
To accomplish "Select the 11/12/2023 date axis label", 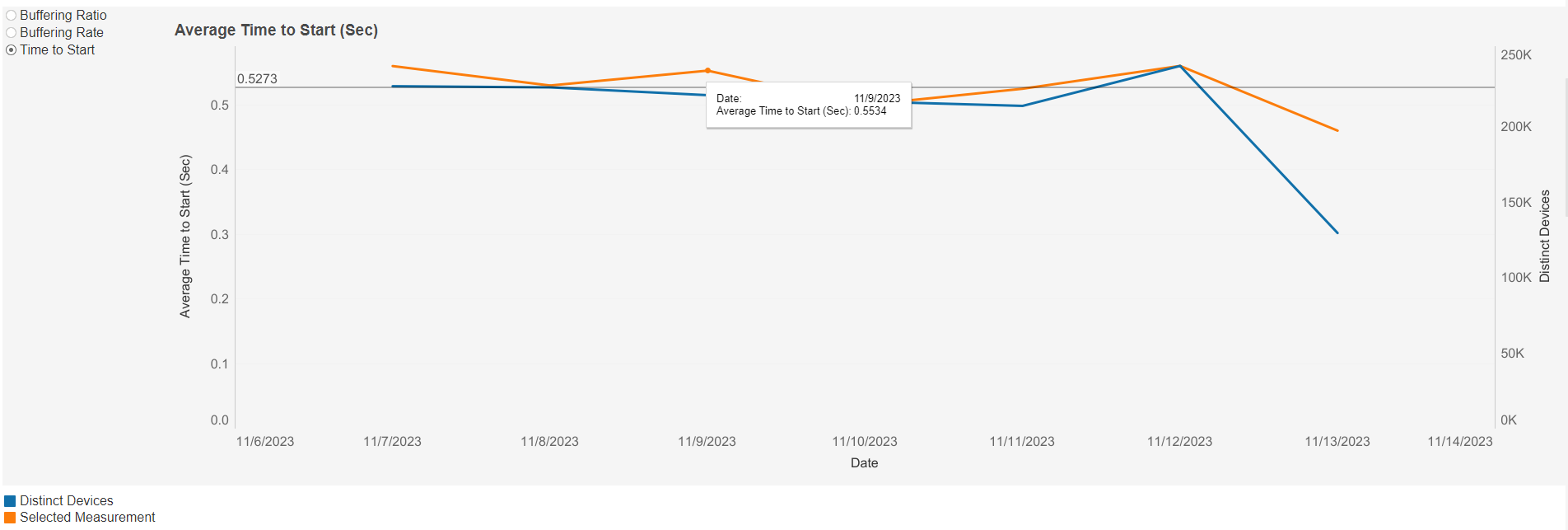I will [1179, 442].
